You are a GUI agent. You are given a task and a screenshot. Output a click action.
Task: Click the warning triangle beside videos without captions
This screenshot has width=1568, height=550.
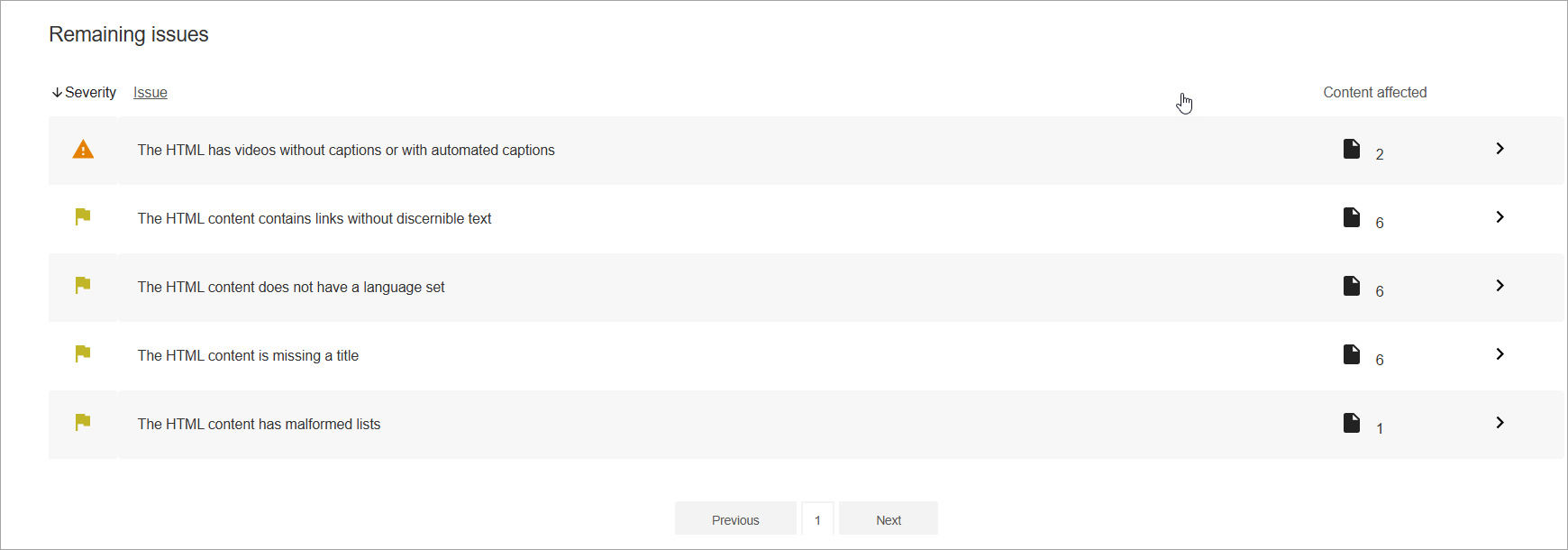pos(82,150)
